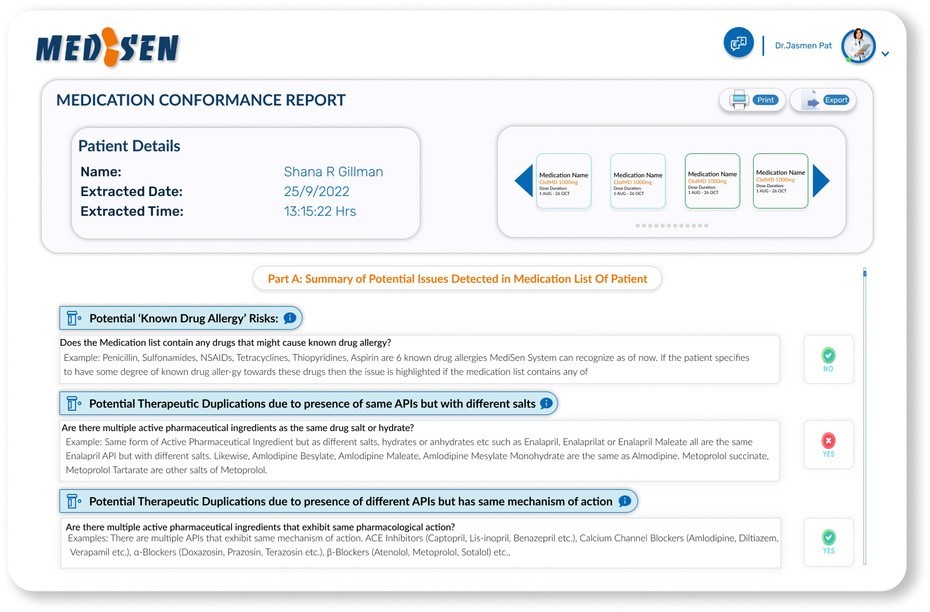Open the Part A summary section tab
930x612 pixels.
(457, 279)
